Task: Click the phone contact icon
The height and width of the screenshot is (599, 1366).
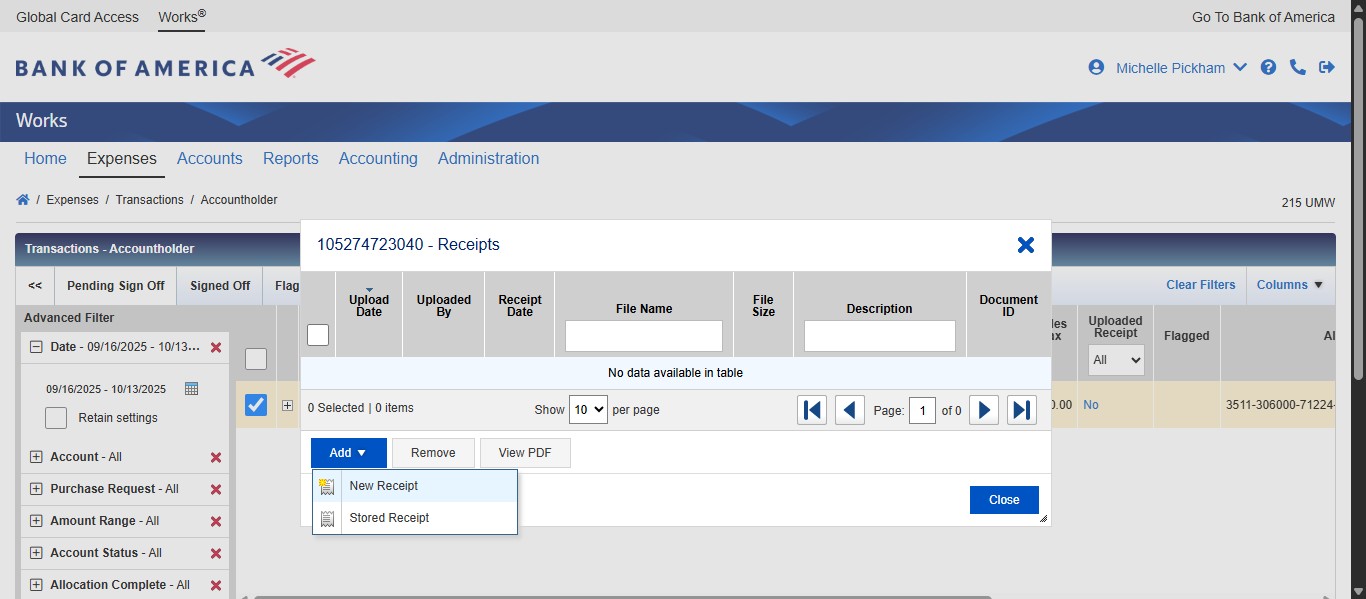Action: click(x=1298, y=67)
